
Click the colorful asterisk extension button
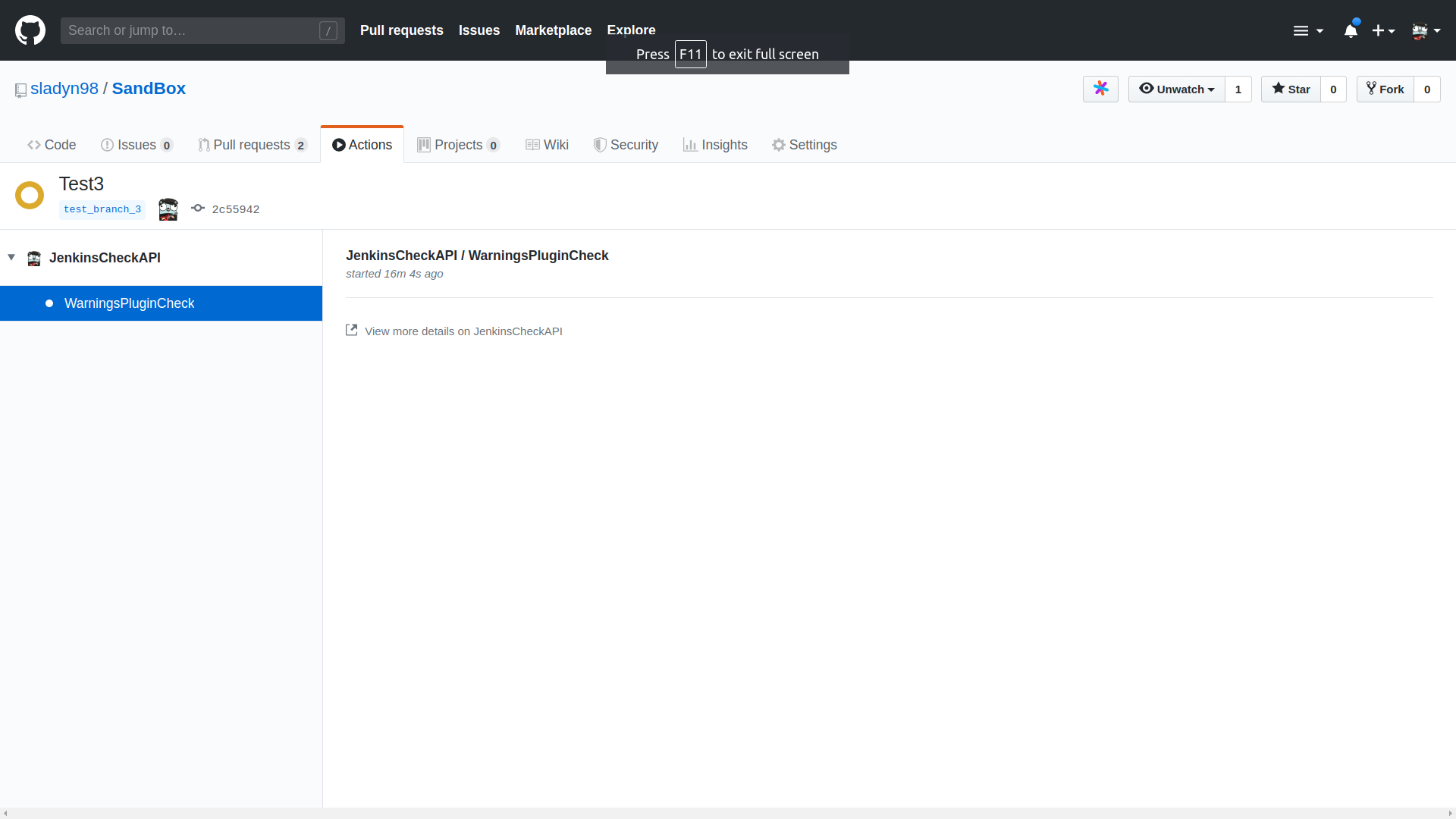(x=1100, y=89)
